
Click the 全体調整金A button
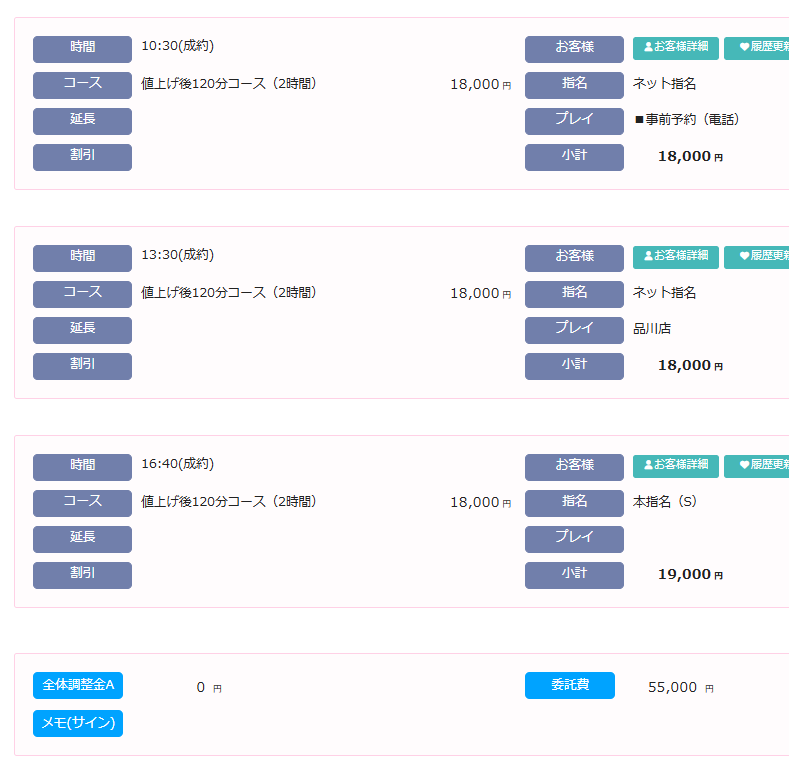(78, 685)
